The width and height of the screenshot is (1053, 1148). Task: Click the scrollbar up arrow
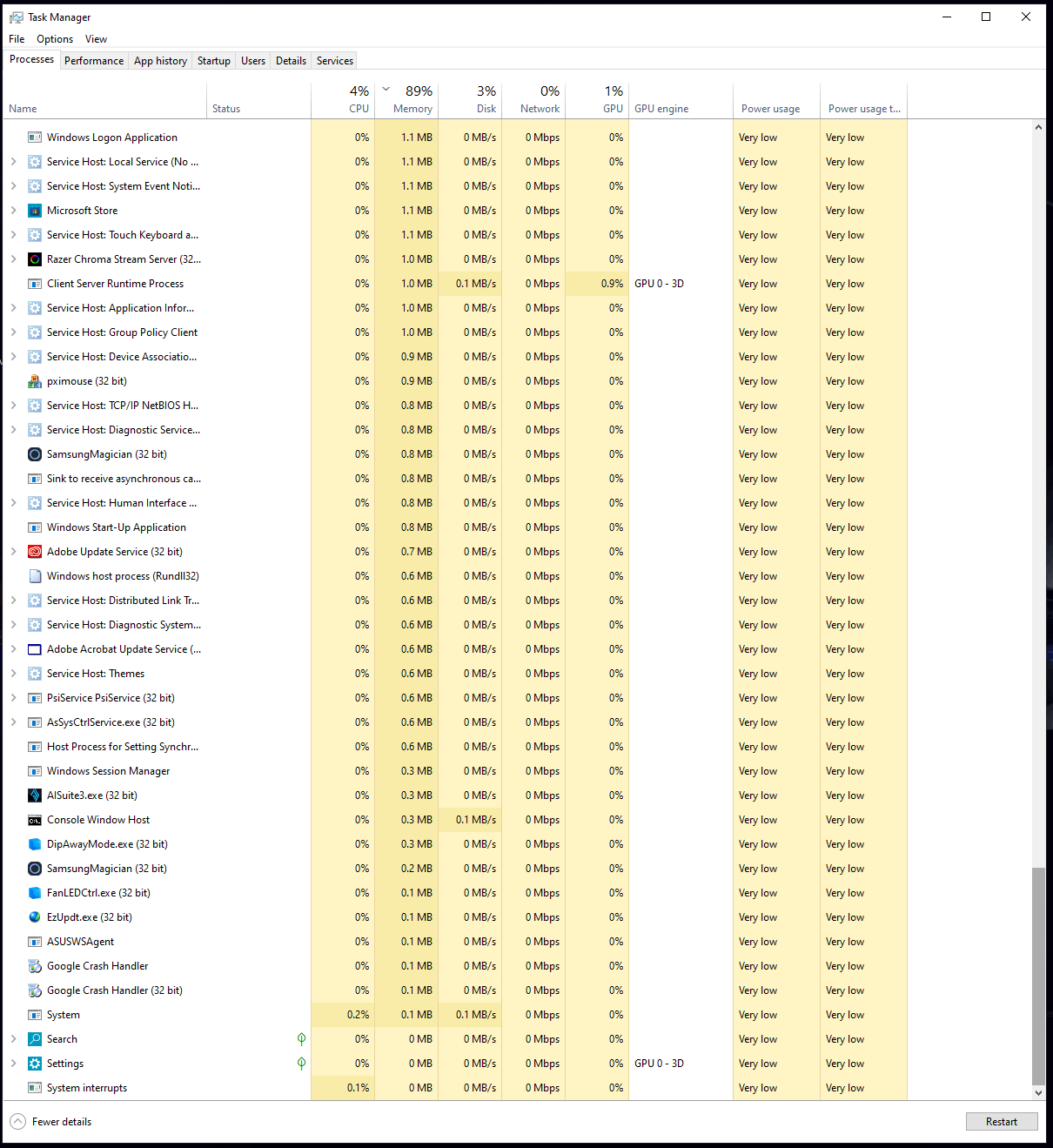1038,127
